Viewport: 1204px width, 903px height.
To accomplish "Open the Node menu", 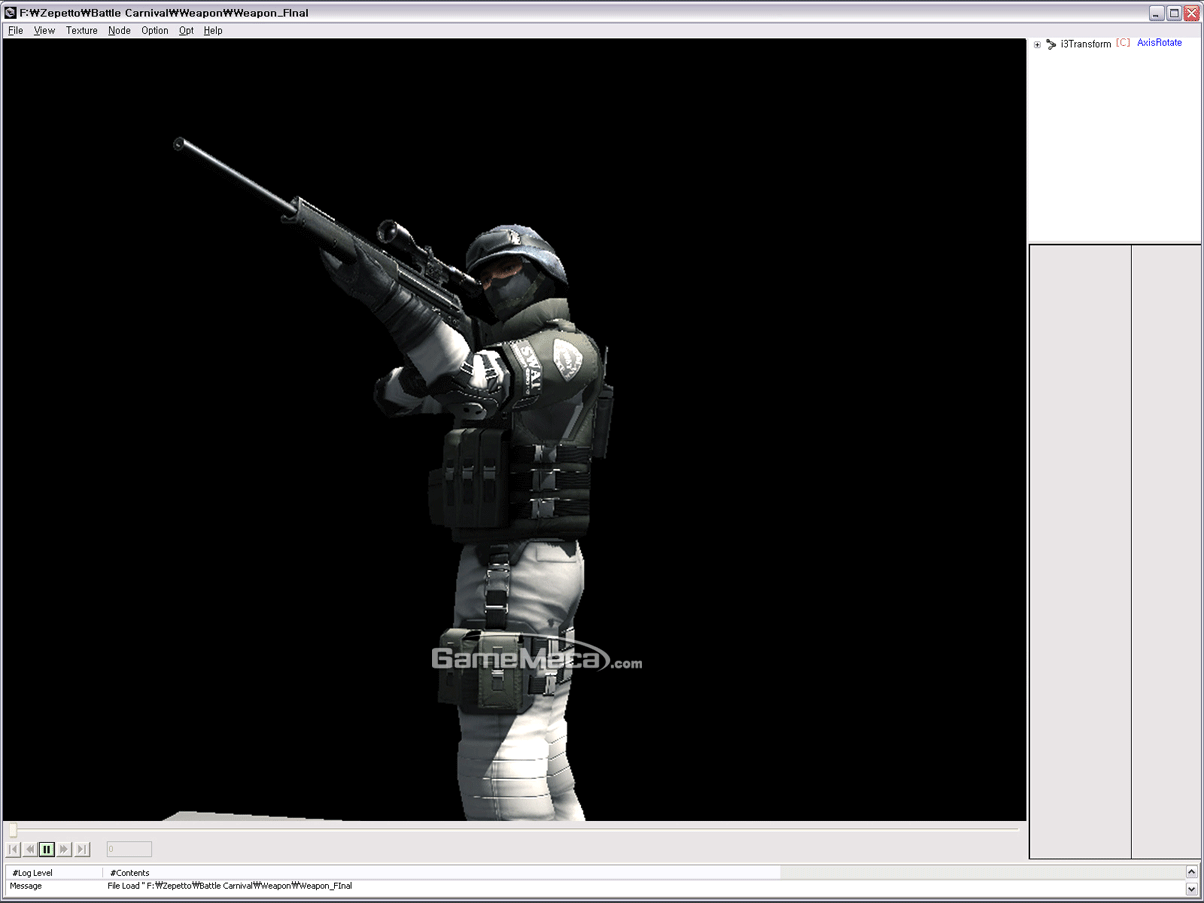I will (x=119, y=30).
